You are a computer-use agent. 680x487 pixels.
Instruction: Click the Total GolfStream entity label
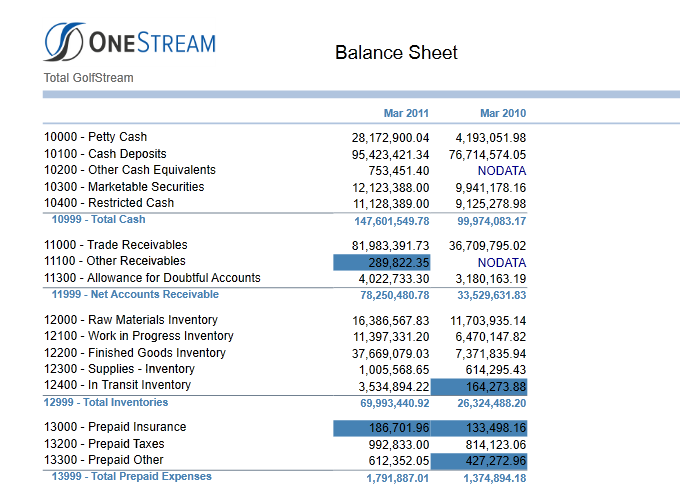point(88,78)
